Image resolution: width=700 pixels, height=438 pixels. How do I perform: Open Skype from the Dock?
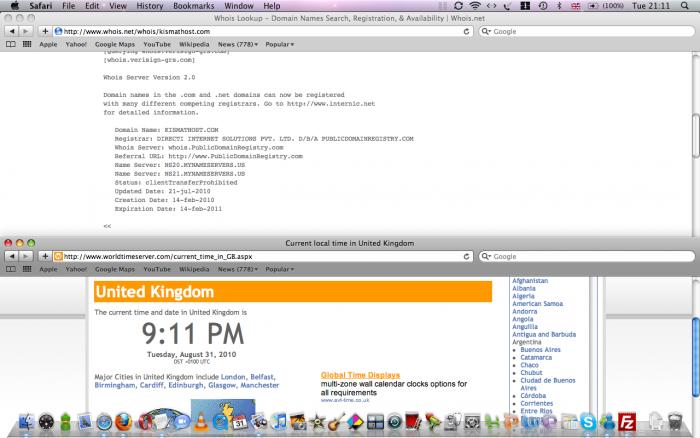588,421
